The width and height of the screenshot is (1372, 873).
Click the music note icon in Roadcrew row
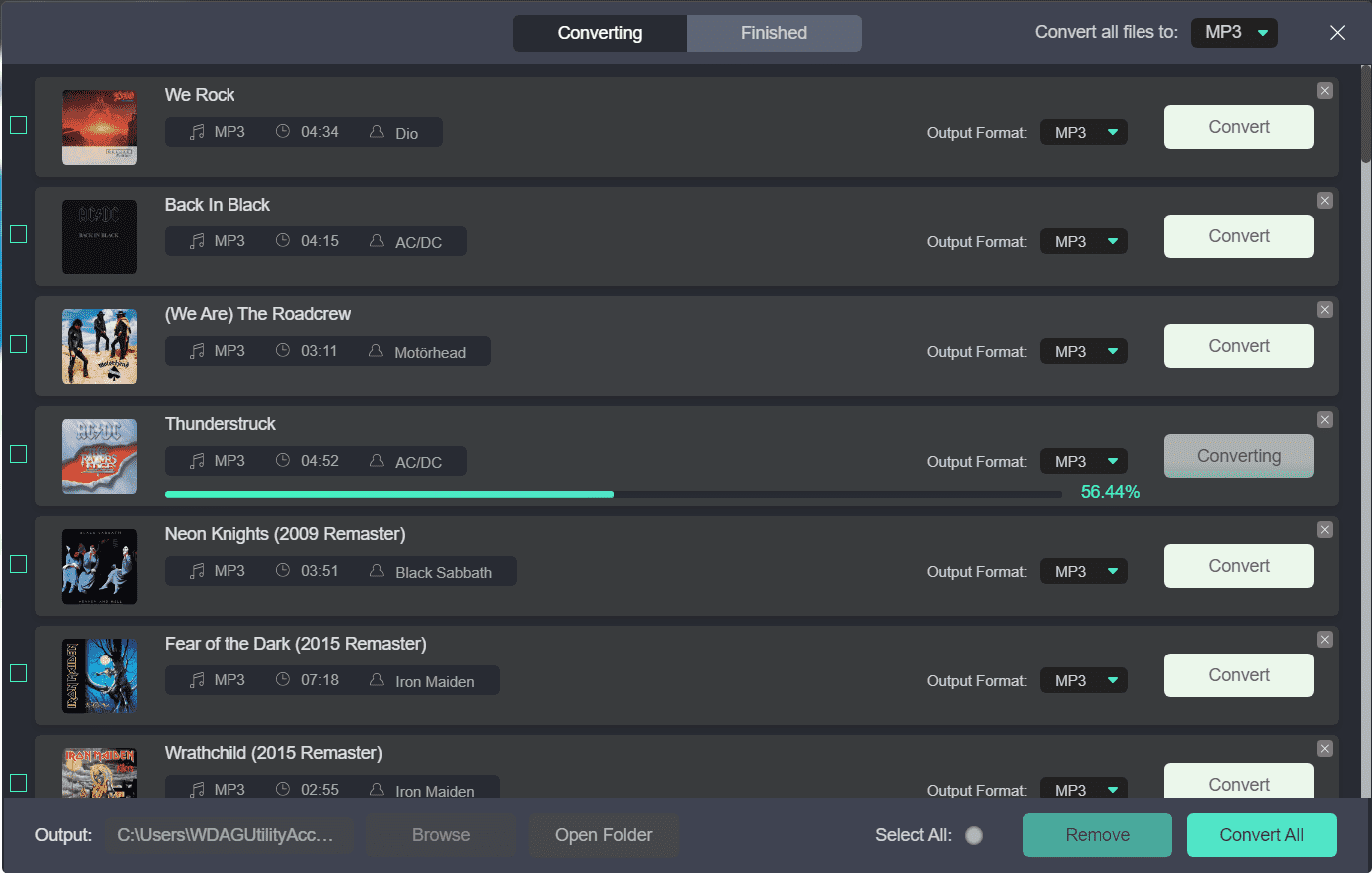coord(197,351)
